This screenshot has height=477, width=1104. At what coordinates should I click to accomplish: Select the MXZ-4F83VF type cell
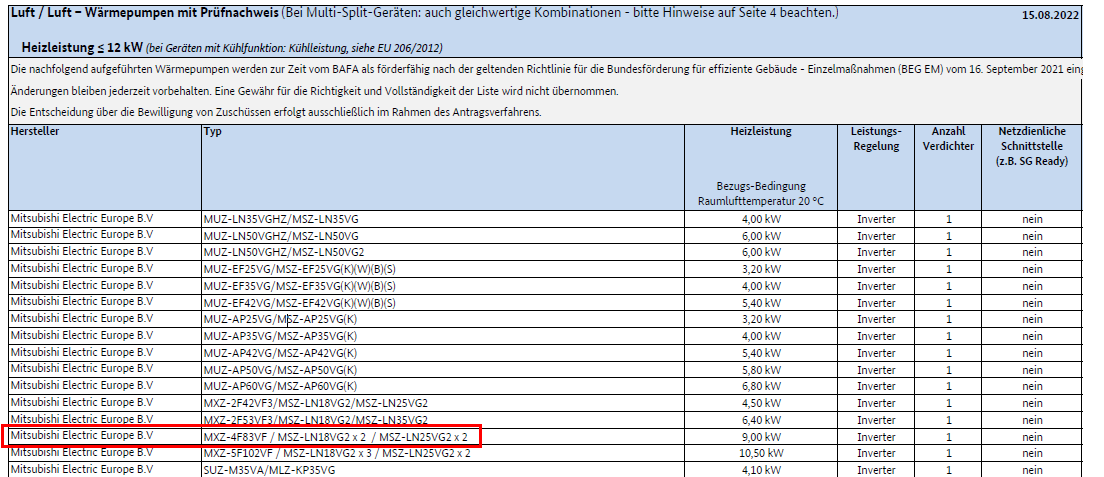443,437
